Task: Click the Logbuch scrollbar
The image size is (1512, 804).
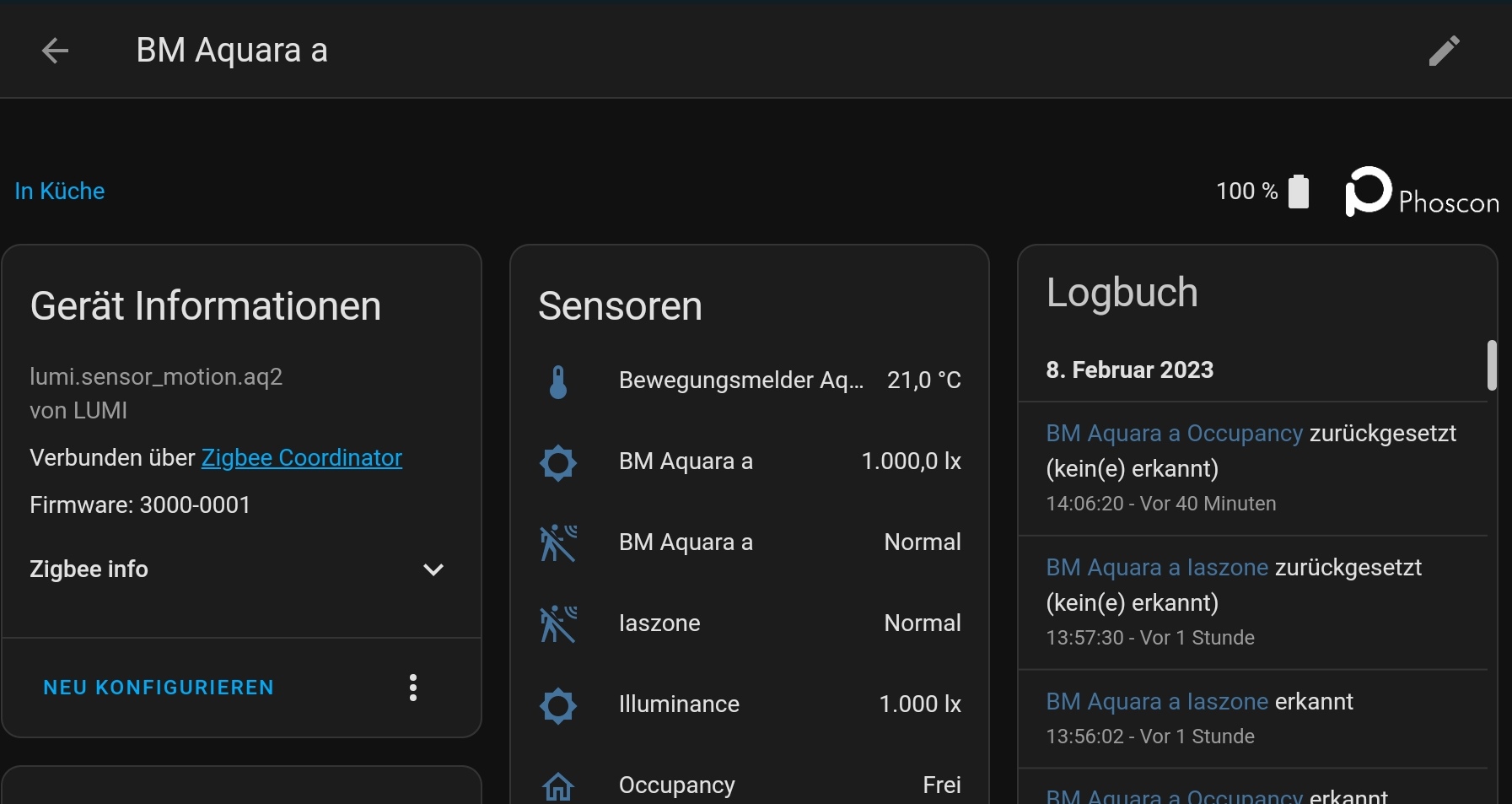Action: (x=1491, y=365)
